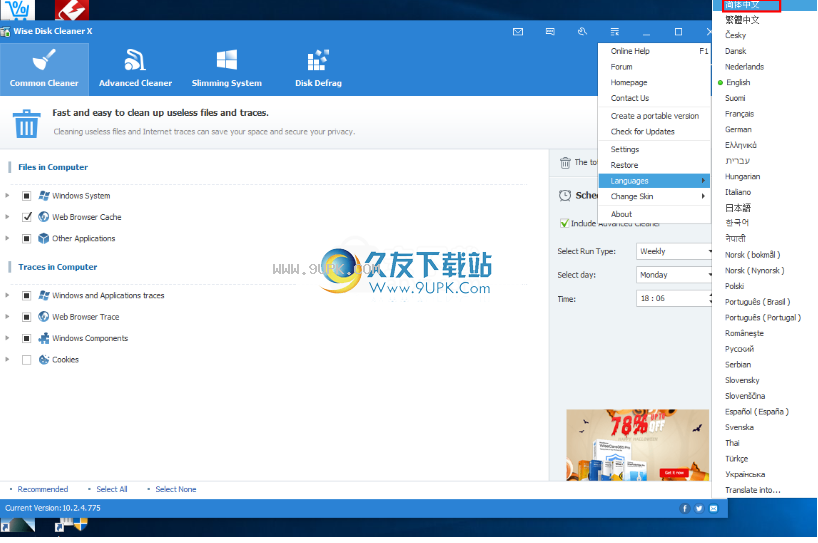Select Français language
The image size is (818, 543).
pos(739,114)
